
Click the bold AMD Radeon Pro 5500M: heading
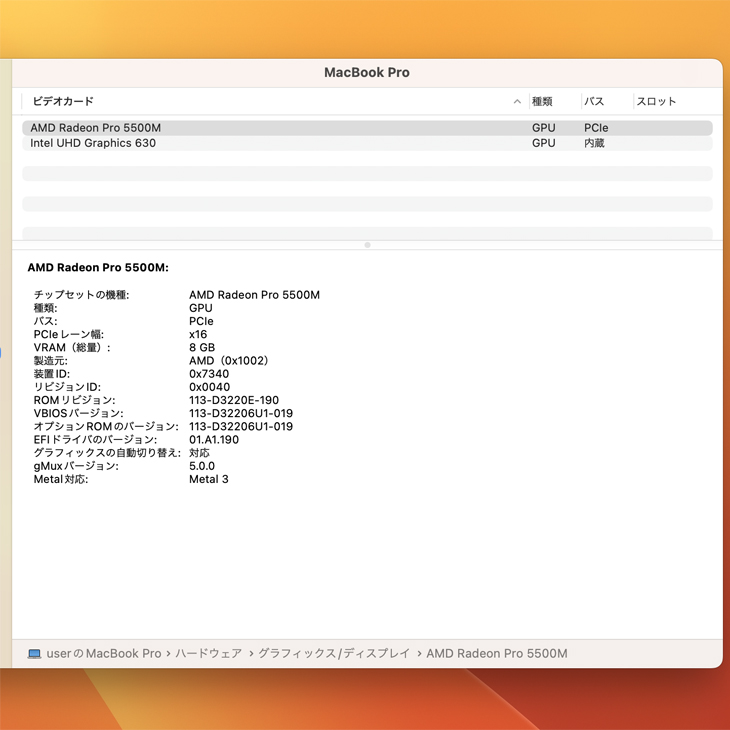[x=98, y=268]
